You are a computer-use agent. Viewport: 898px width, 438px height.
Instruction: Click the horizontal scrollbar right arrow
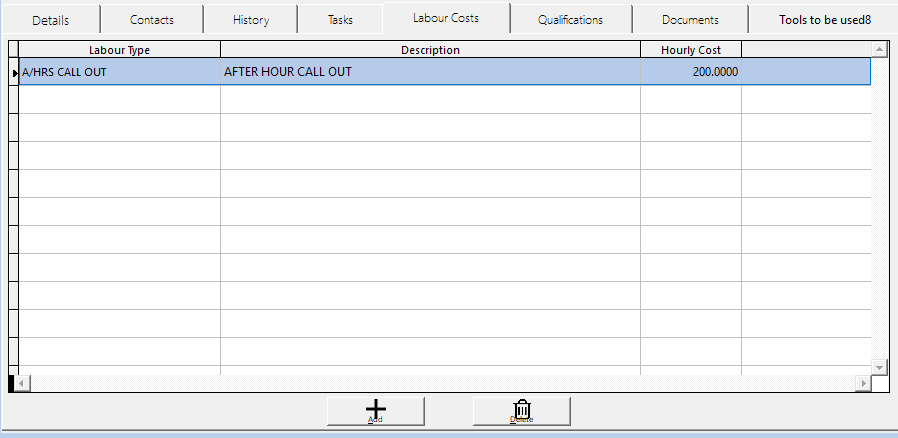(x=863, y=383)
